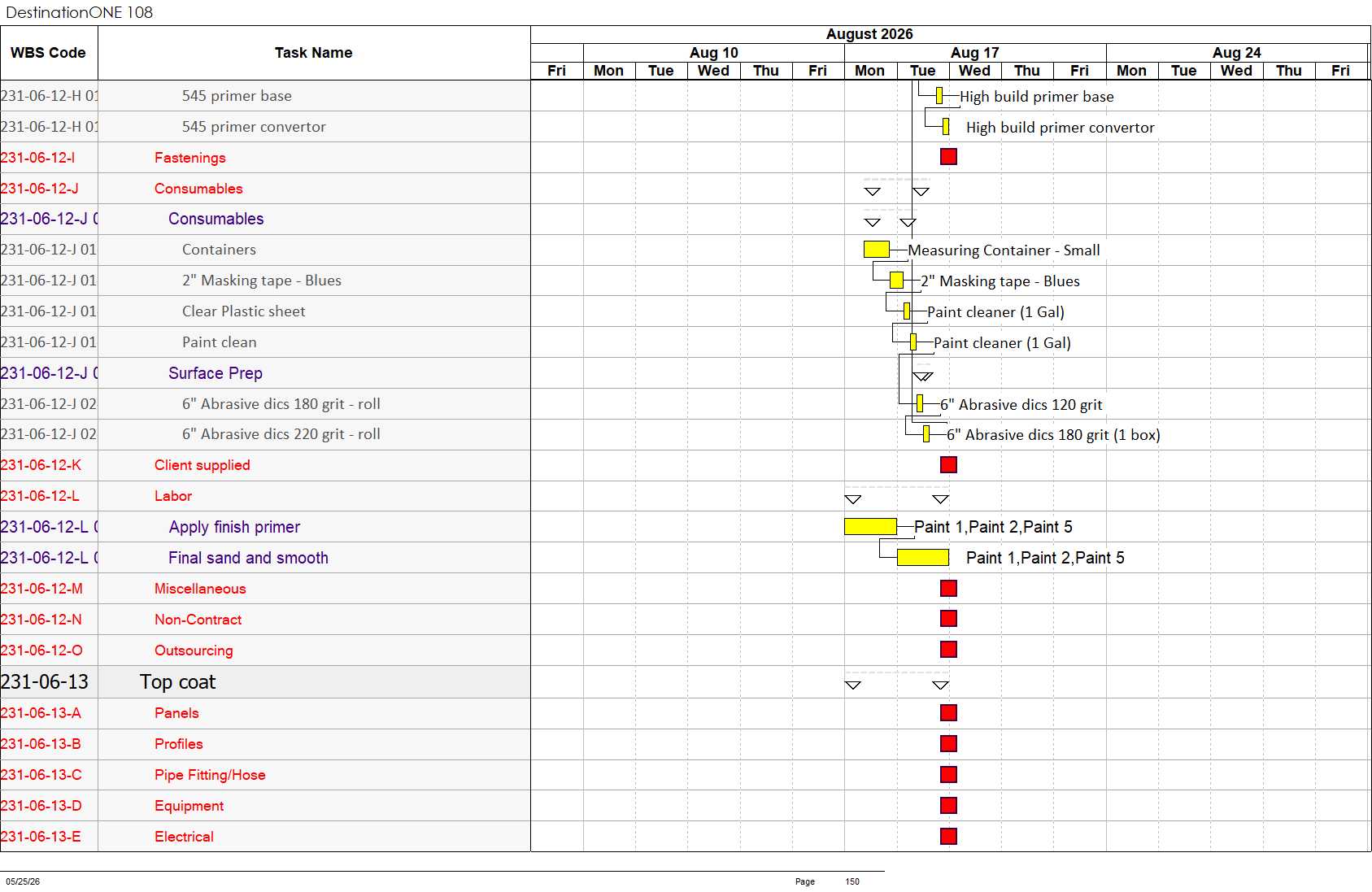Click the August 2026 month header

click(869, 34)
